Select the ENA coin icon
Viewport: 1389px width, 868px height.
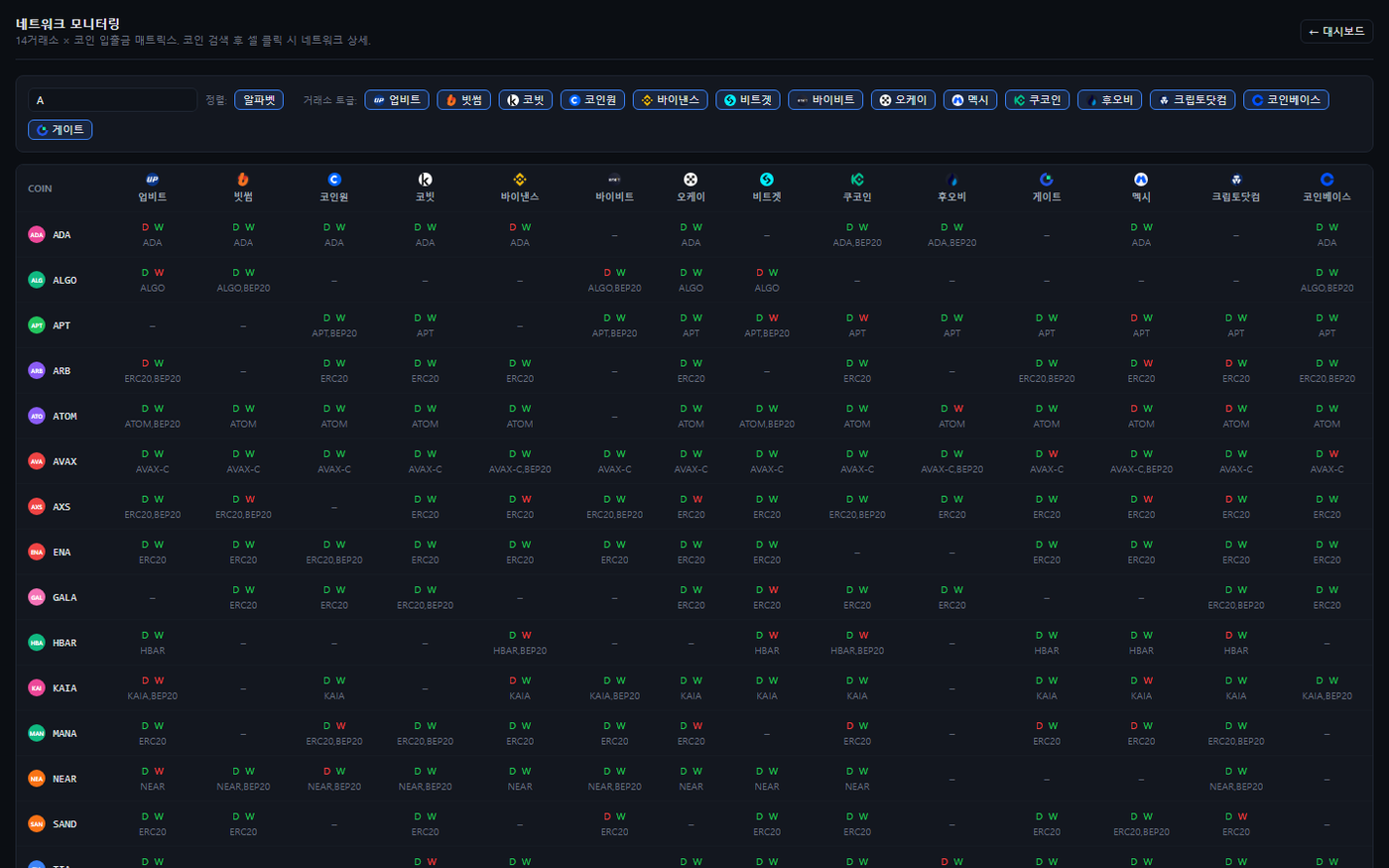click(x=37, y=553)
